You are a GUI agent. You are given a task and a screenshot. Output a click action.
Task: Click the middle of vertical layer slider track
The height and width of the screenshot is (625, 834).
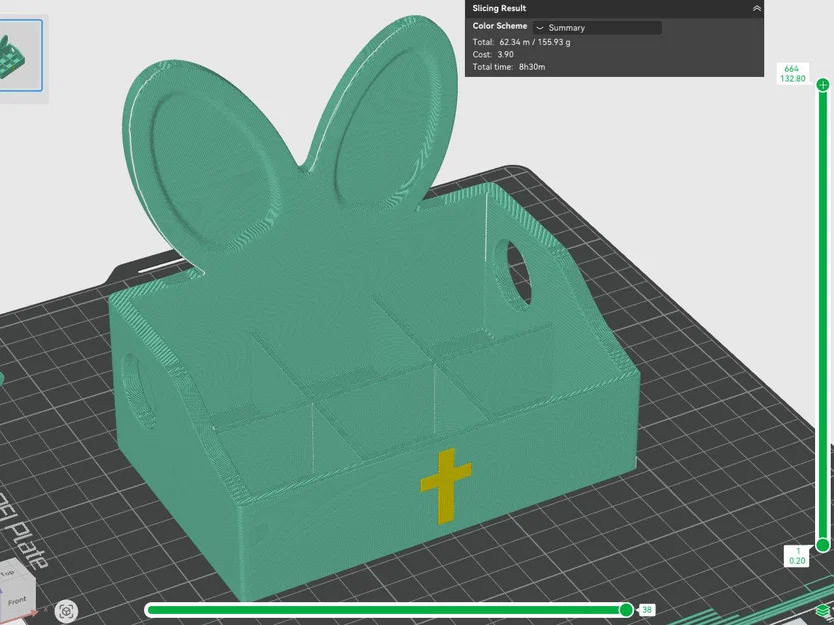(823, 315)
